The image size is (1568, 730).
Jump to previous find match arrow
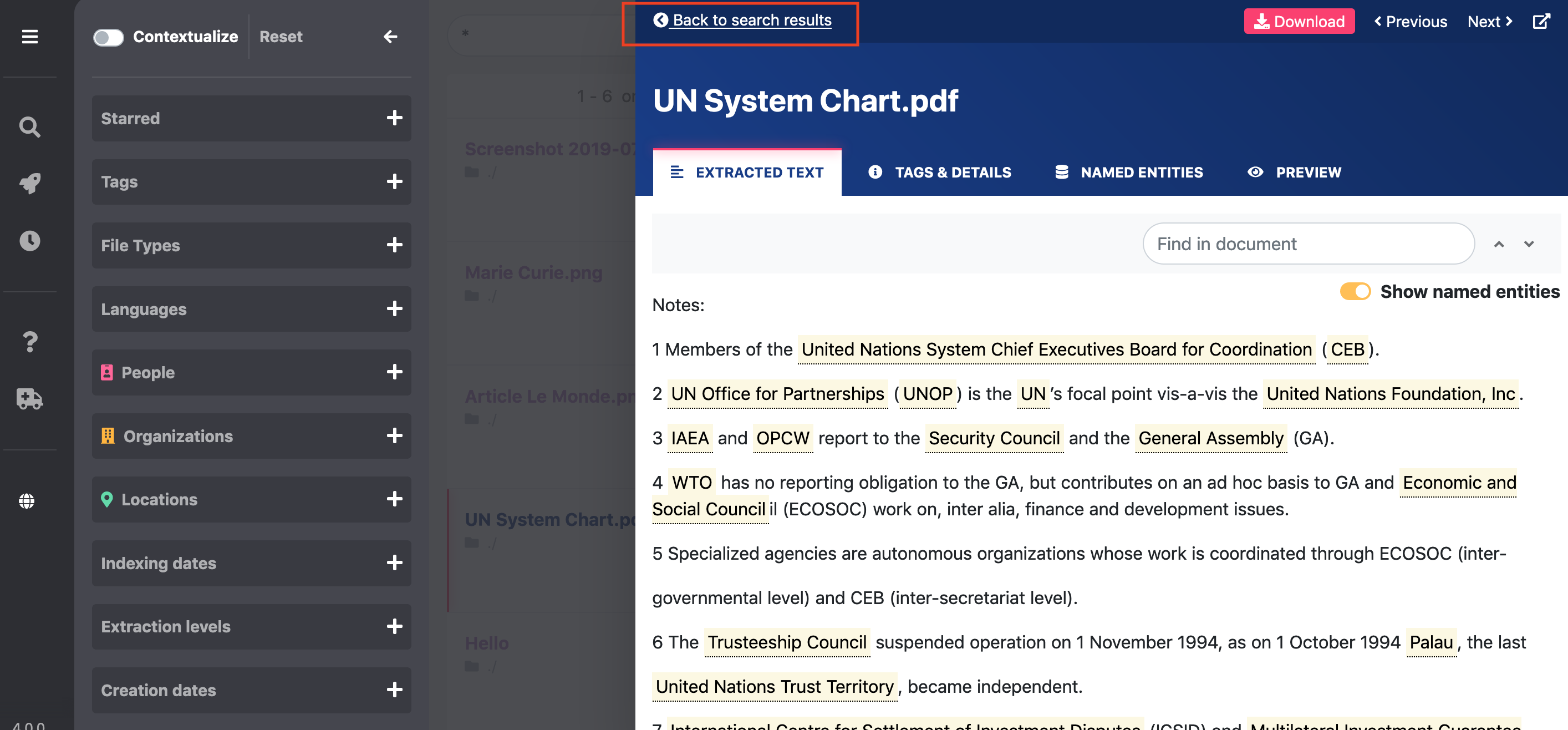[1499, 244]
